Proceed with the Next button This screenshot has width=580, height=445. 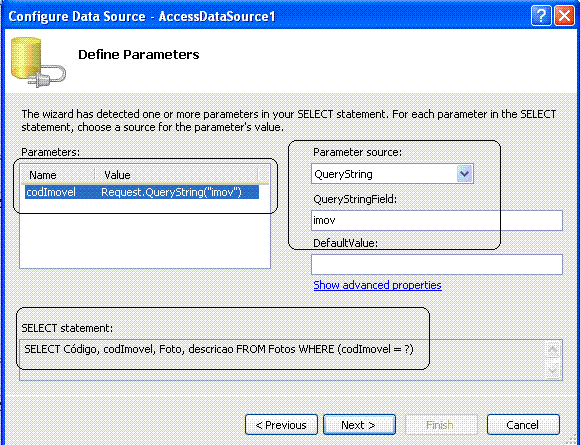(x=359, y=425)
